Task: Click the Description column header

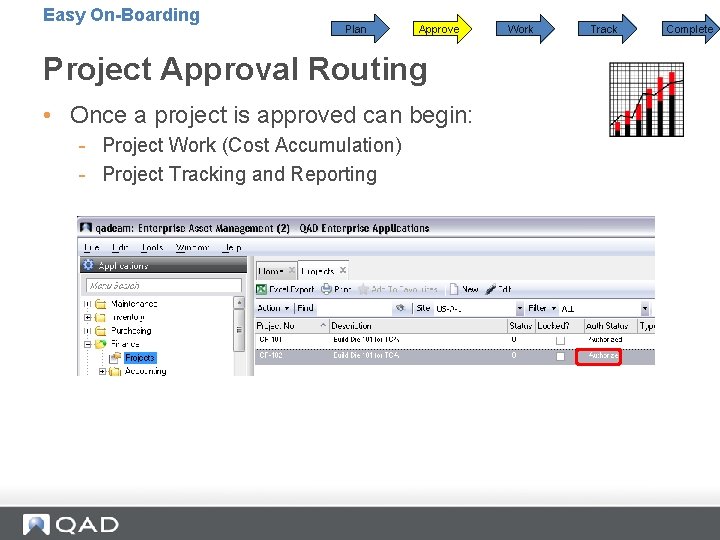Action: pyautogui.click(x=418, y=326)
